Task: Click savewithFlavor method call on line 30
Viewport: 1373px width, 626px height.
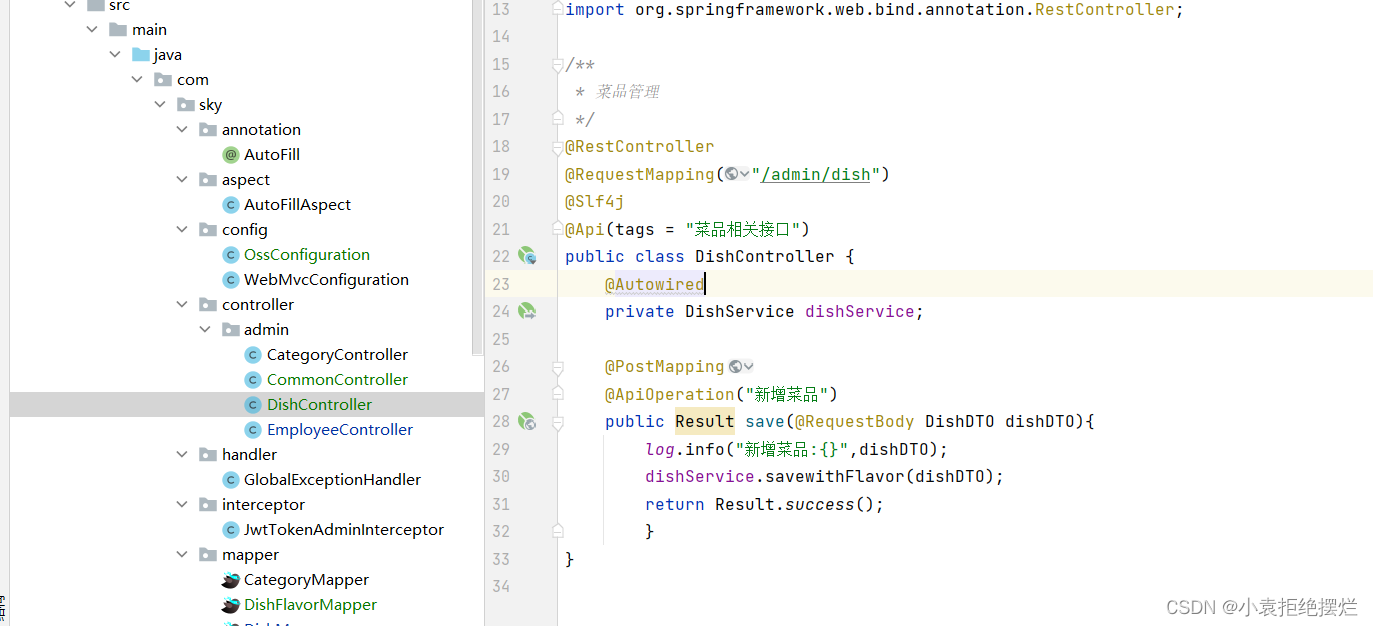Action: [834, 477]
